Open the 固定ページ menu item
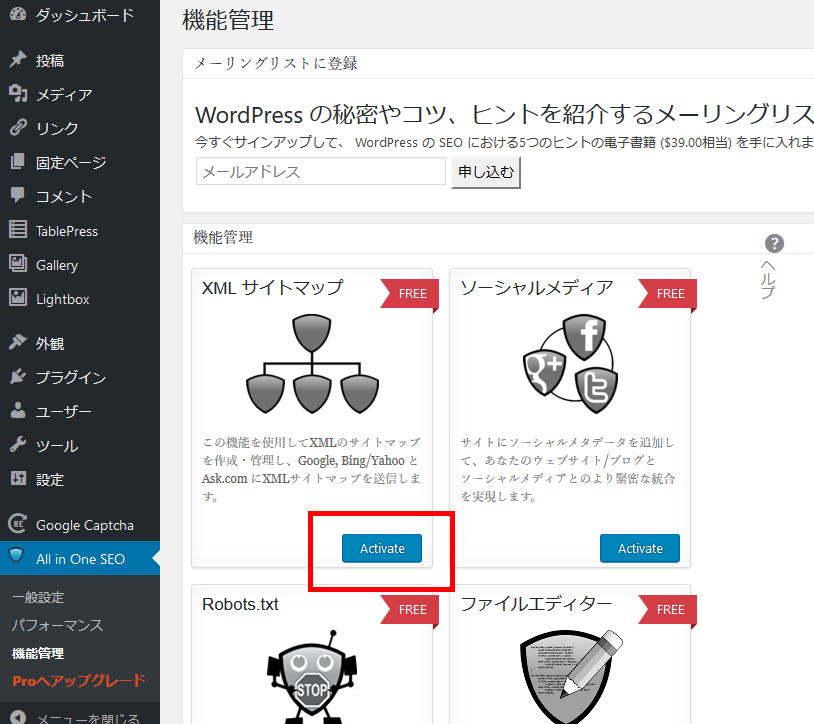 pyautogui.click(x=71, y=162)
